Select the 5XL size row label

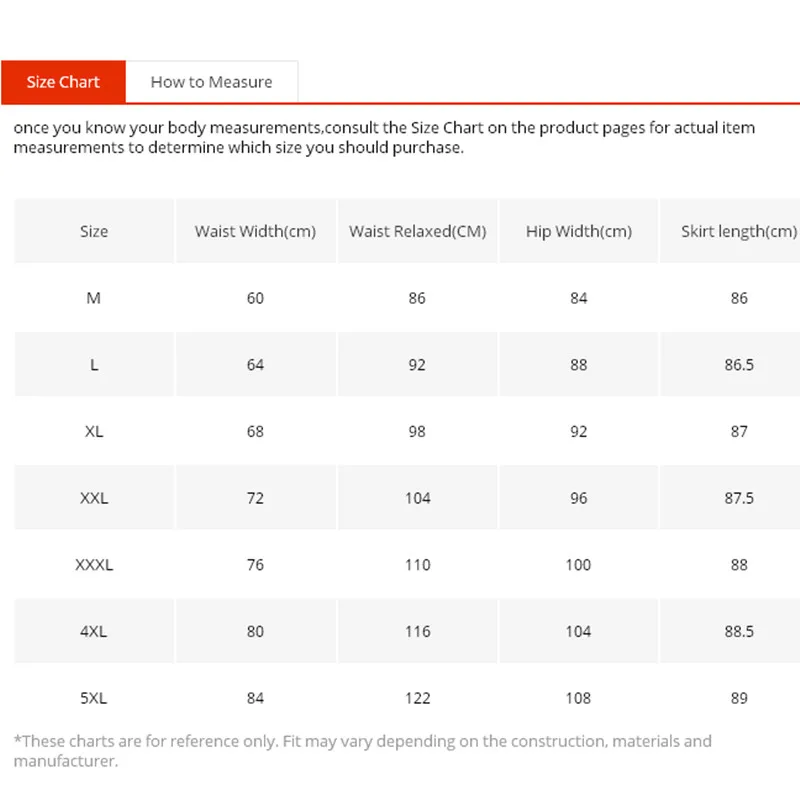[94, 698]
